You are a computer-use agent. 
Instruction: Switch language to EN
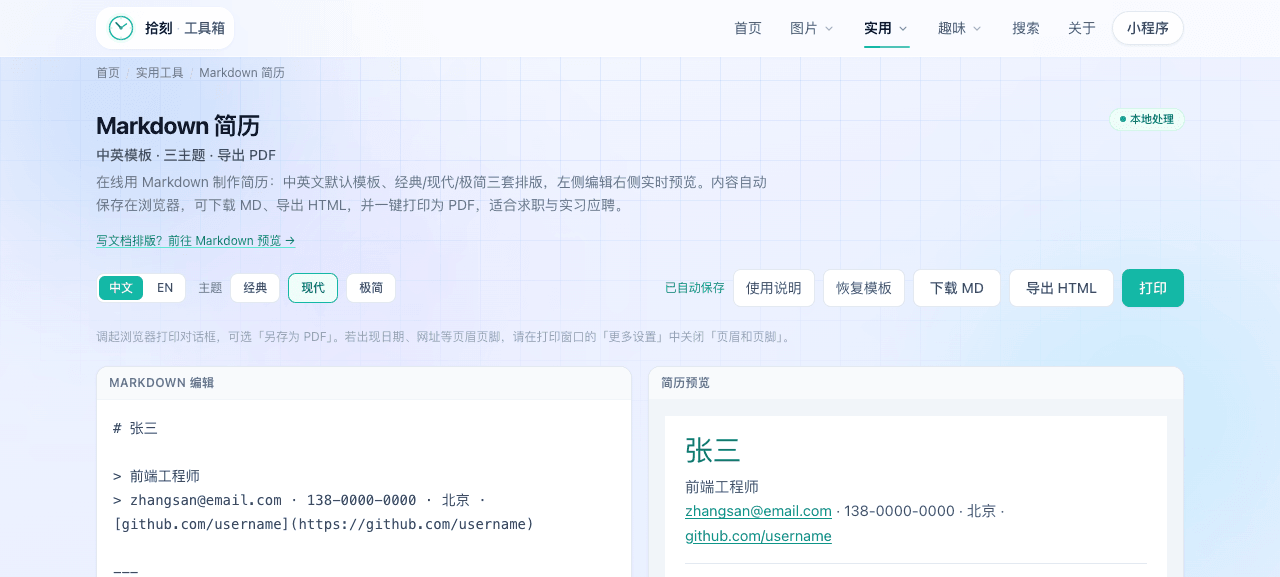[x=165, y=288]
